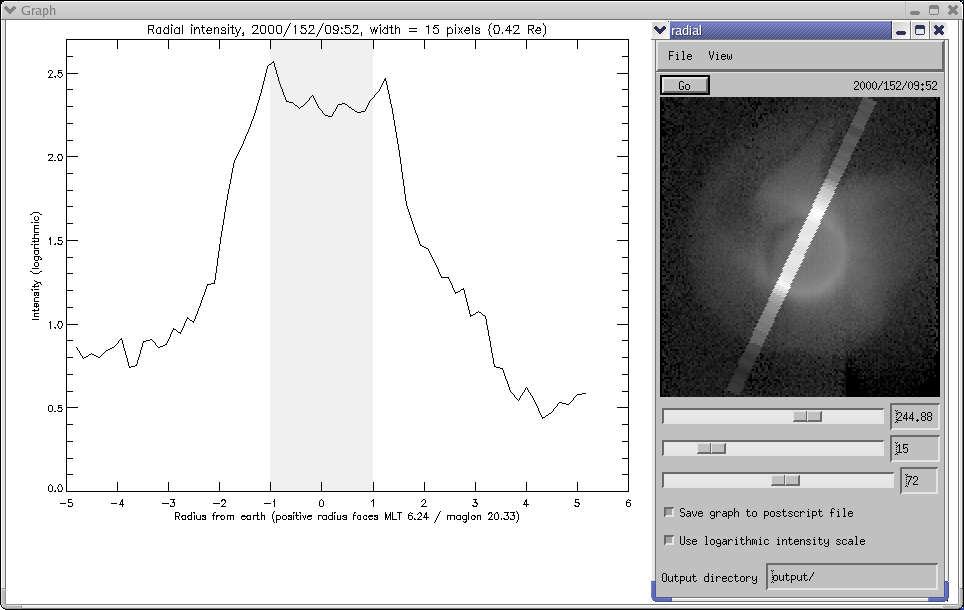Click the value field showing 72
This screenshot has height=610, width=964.
pyautogui.click(x=919, y=480)
